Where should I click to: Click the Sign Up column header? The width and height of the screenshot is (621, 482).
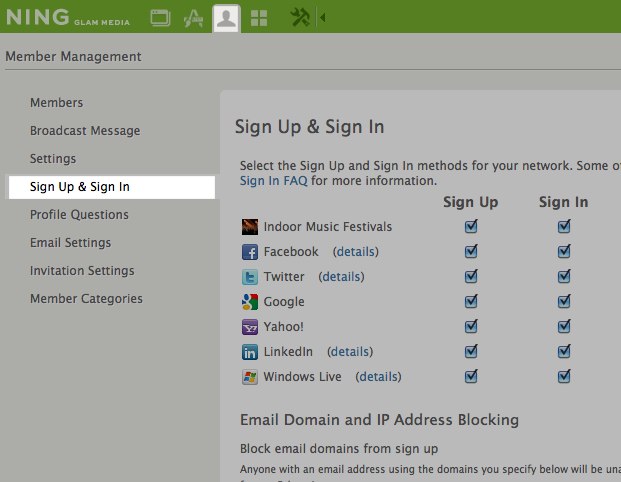click(471, 202)
